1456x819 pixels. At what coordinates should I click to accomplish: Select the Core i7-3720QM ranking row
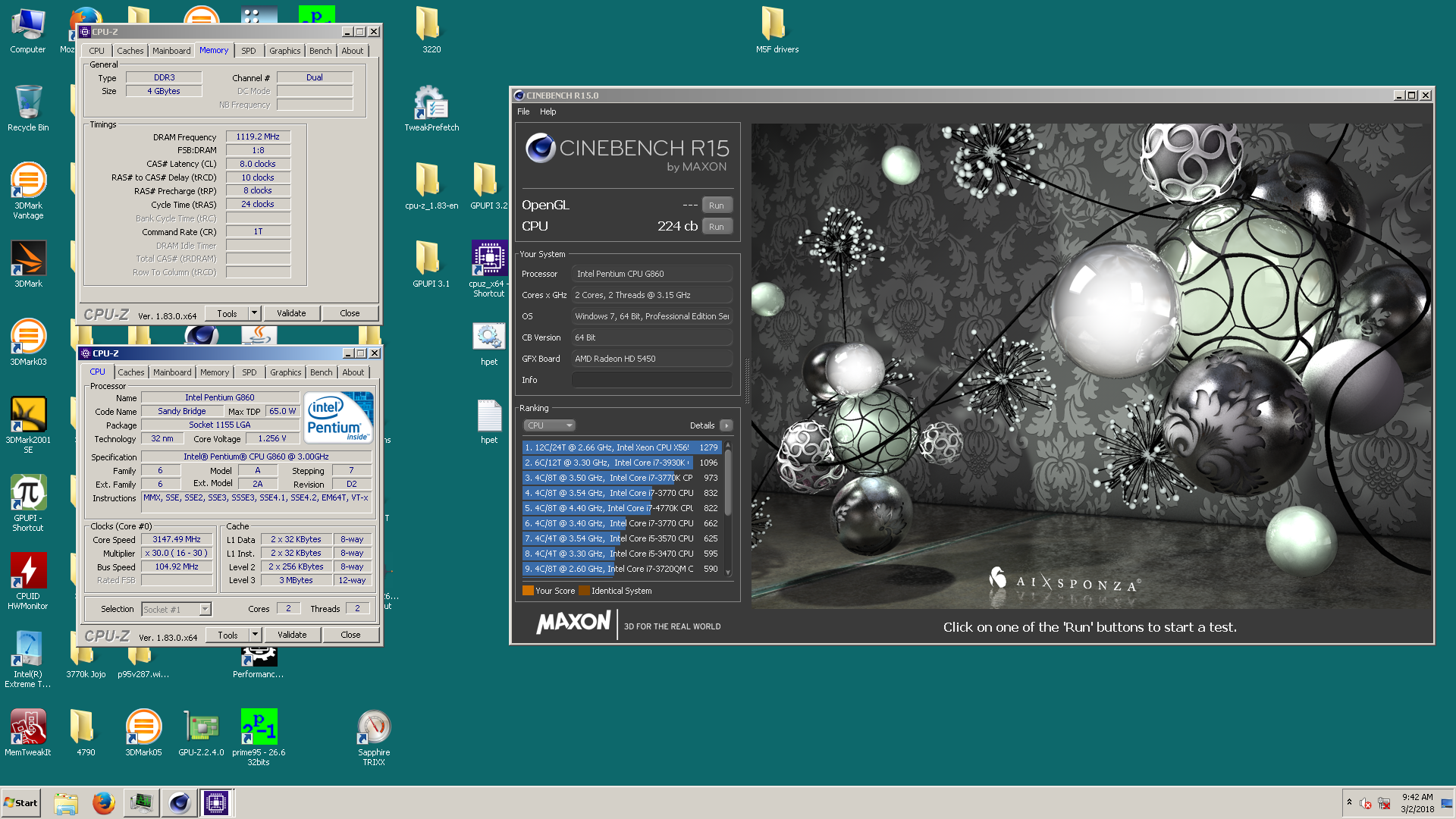tap(621, 569)
